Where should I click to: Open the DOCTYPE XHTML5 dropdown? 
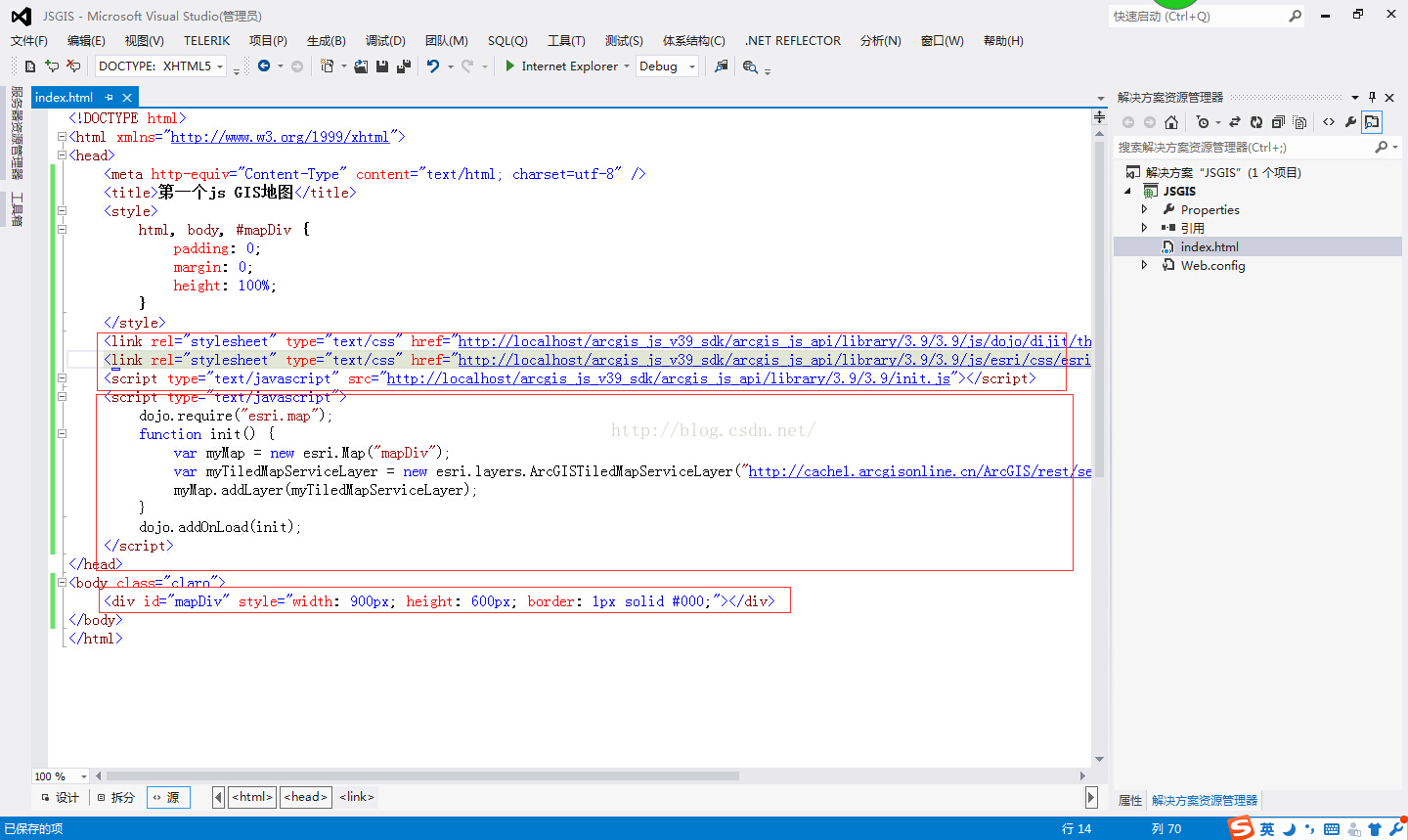click(x=221, y=66)
